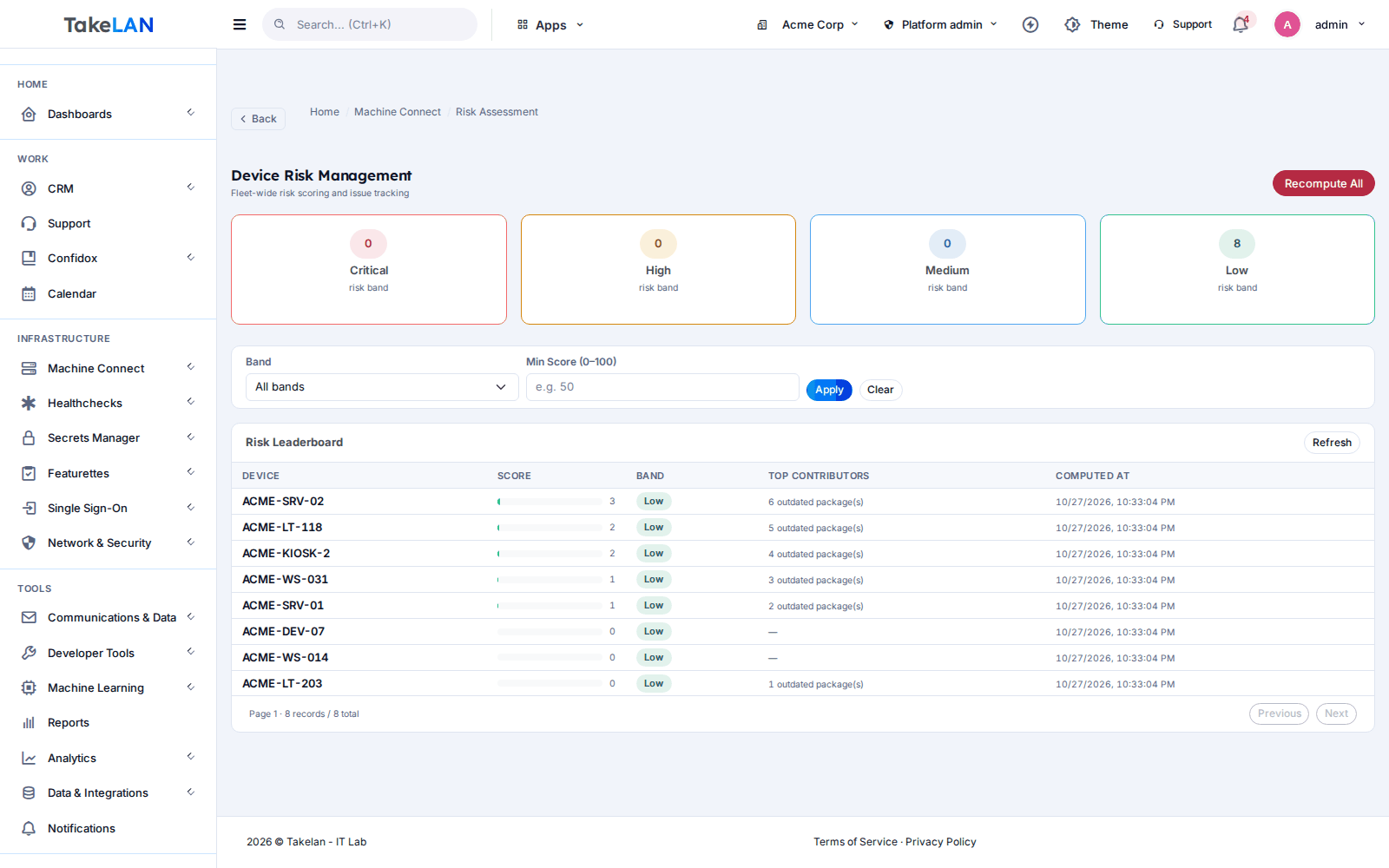
Task: Expand the CRM sidebar chevron
Action: (x=191, y=187)
